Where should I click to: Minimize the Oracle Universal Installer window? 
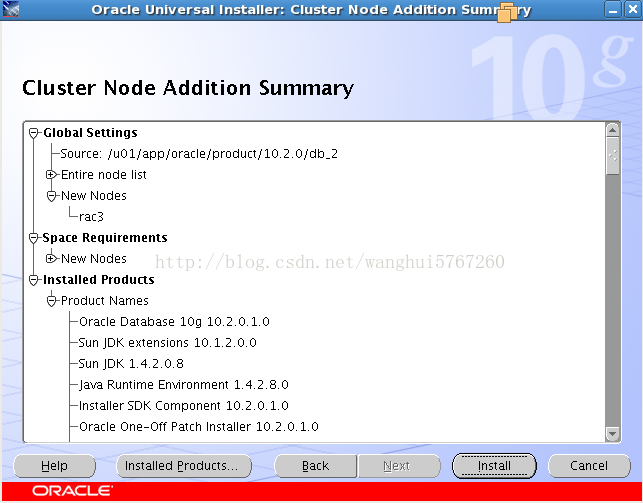(613, 9)
